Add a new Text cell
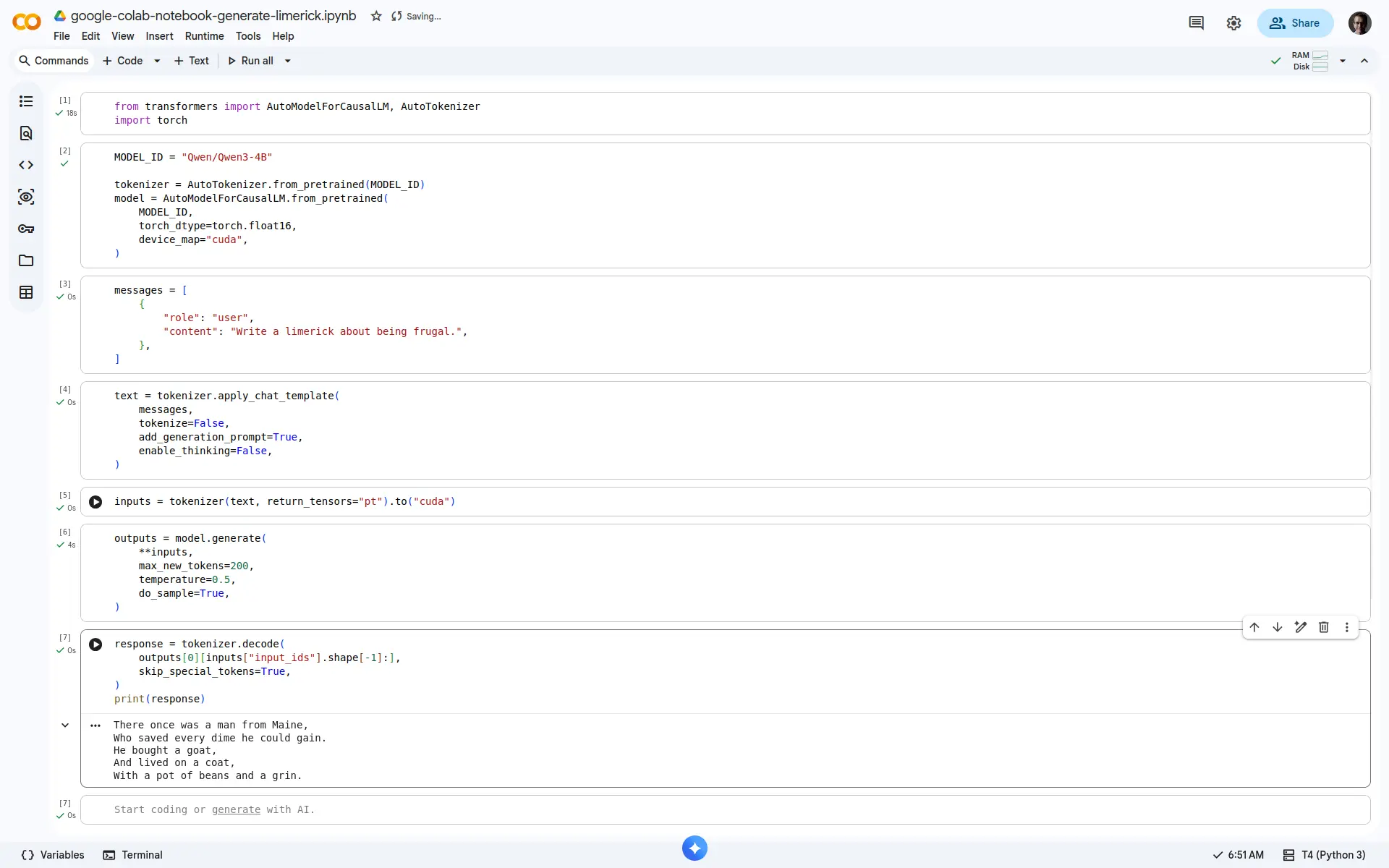The image size is (1389, 868). pos(192,61)
